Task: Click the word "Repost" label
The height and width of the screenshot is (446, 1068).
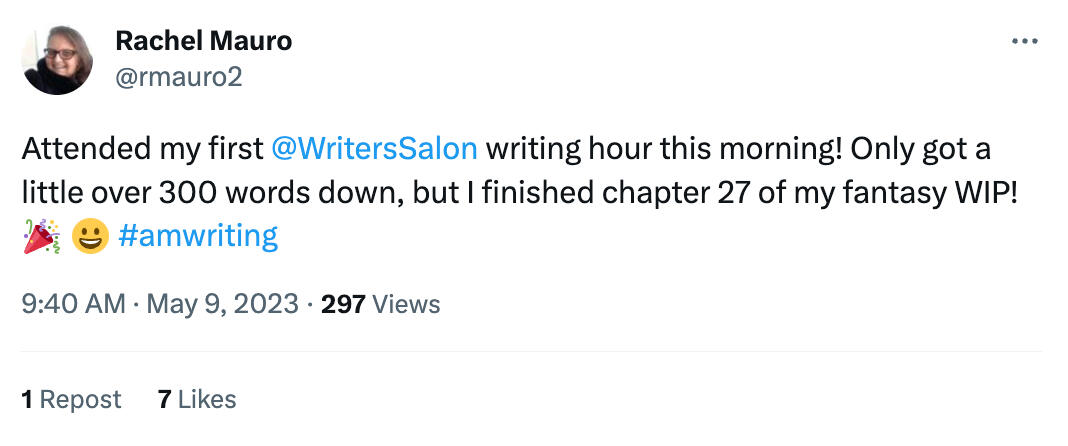Action: [81, 400]
